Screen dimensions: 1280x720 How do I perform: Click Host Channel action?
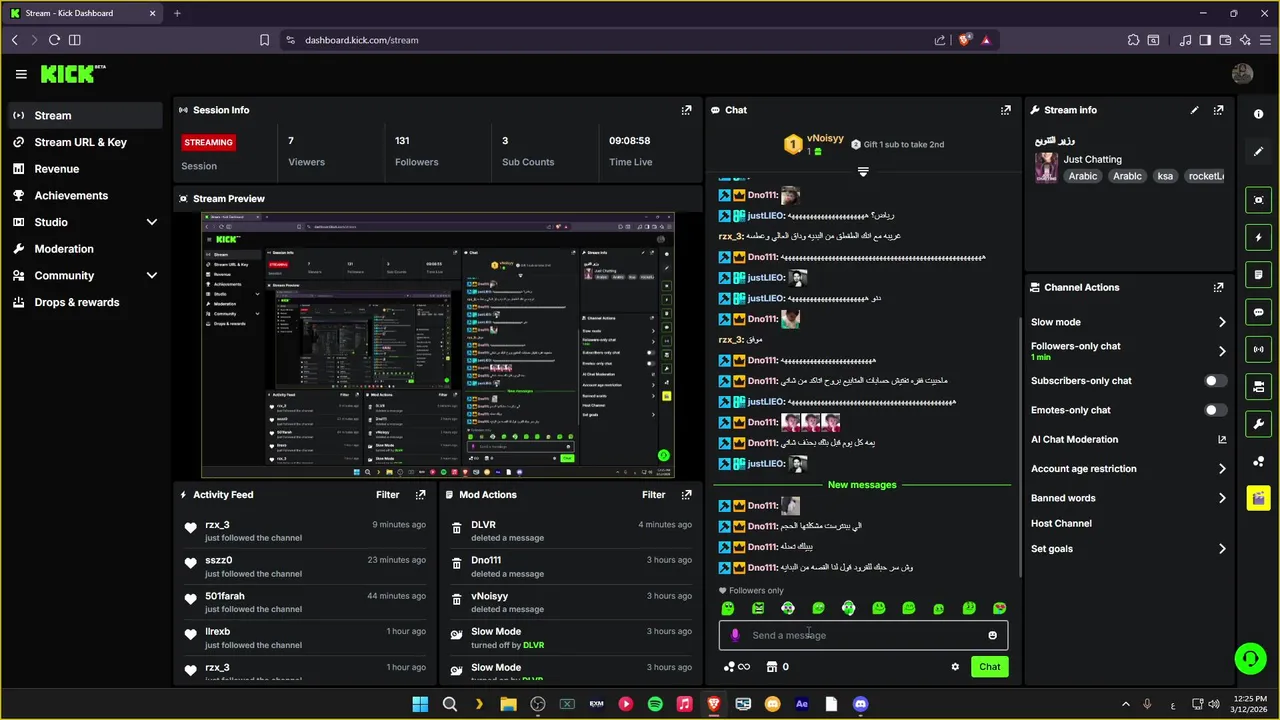1061,523
